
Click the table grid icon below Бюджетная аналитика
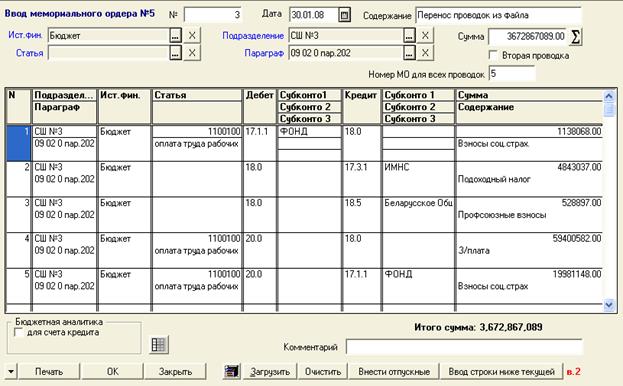click(159, 344)
